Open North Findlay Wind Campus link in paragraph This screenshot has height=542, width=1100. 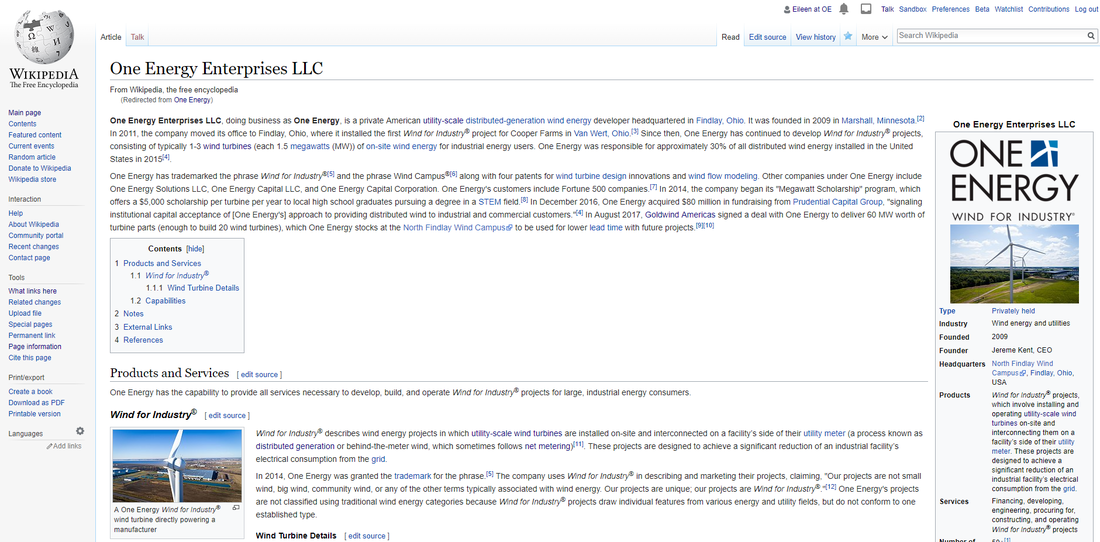[x=457, y=228]
